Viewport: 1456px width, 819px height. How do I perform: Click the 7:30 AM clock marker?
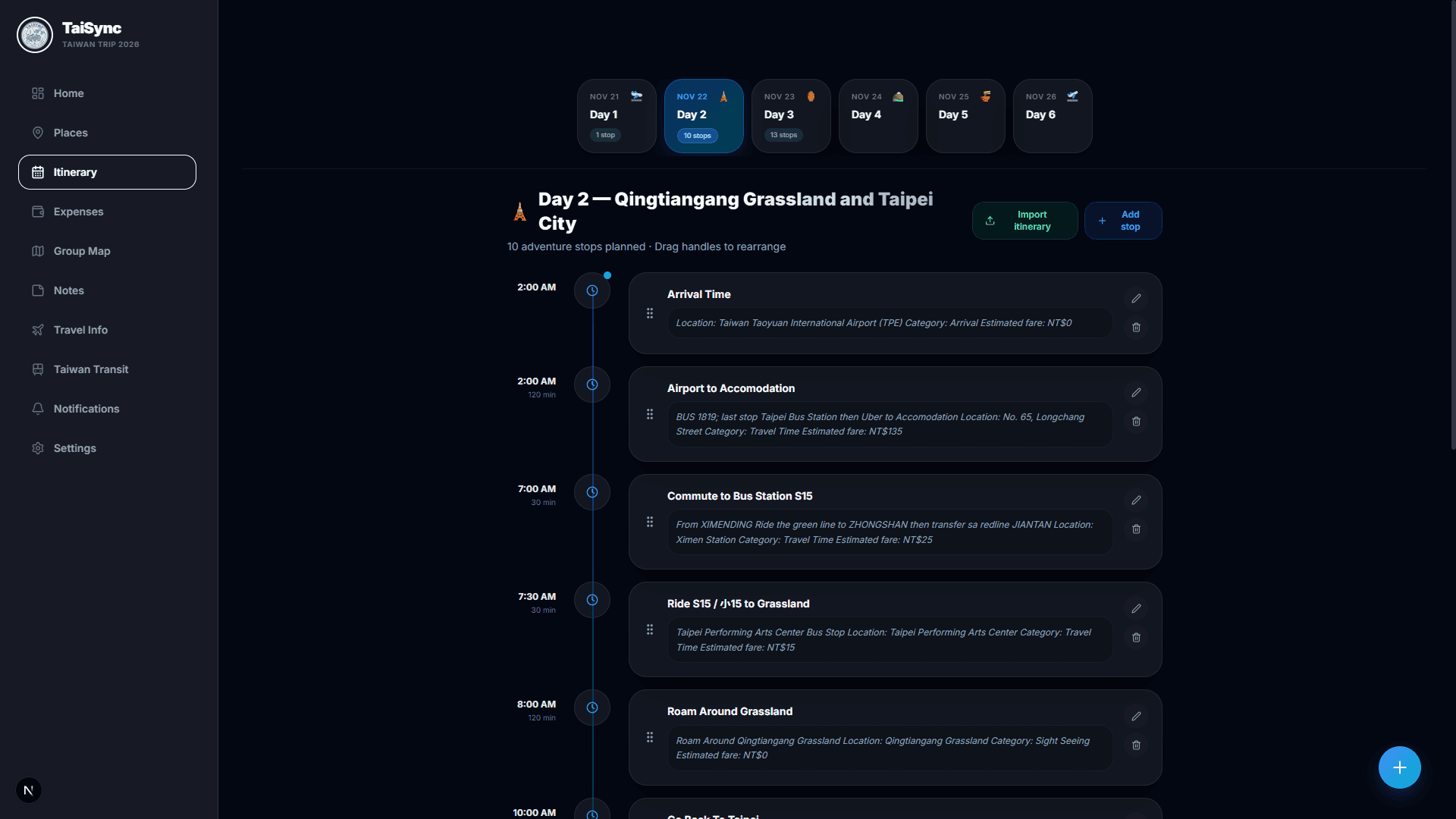[x=592, y=600]
